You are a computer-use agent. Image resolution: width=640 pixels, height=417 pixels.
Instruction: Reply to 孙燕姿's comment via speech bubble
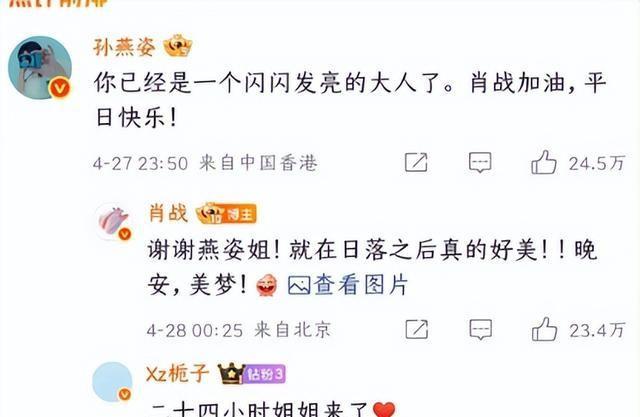pos(480,162)
